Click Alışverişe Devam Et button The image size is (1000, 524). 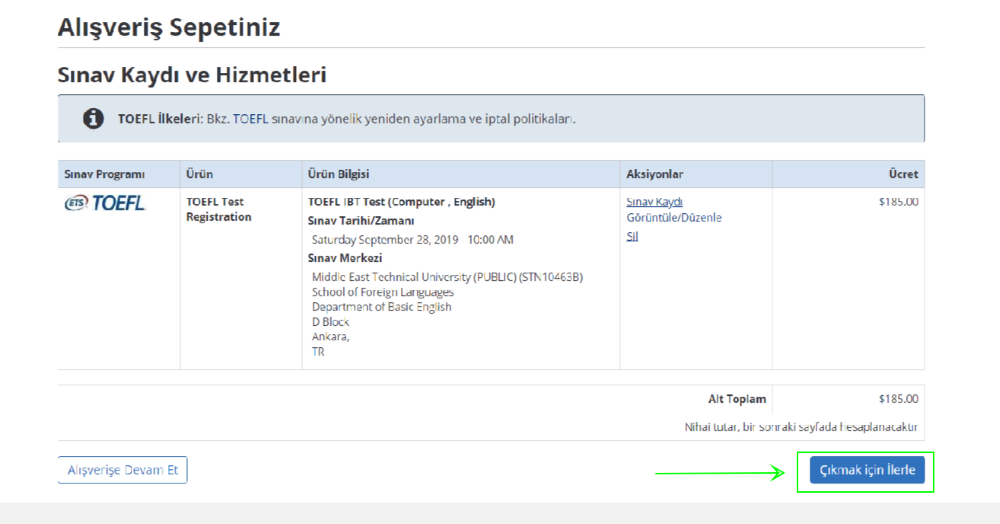tap(122, 470)
